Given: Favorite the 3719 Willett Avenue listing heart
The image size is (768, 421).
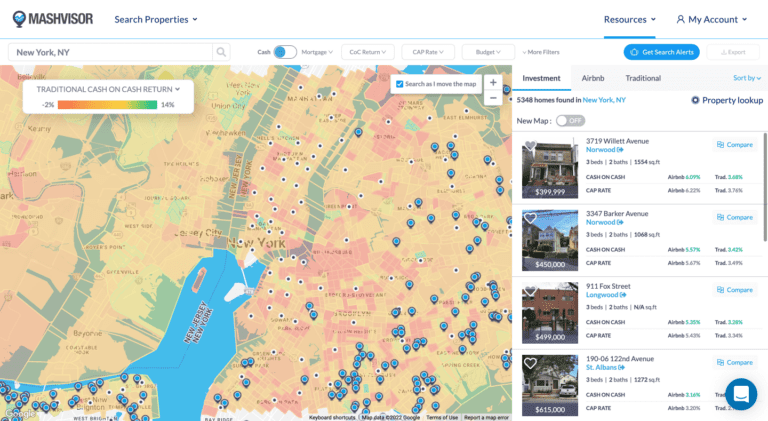Looking at the screenshot, I should (530, 147).
